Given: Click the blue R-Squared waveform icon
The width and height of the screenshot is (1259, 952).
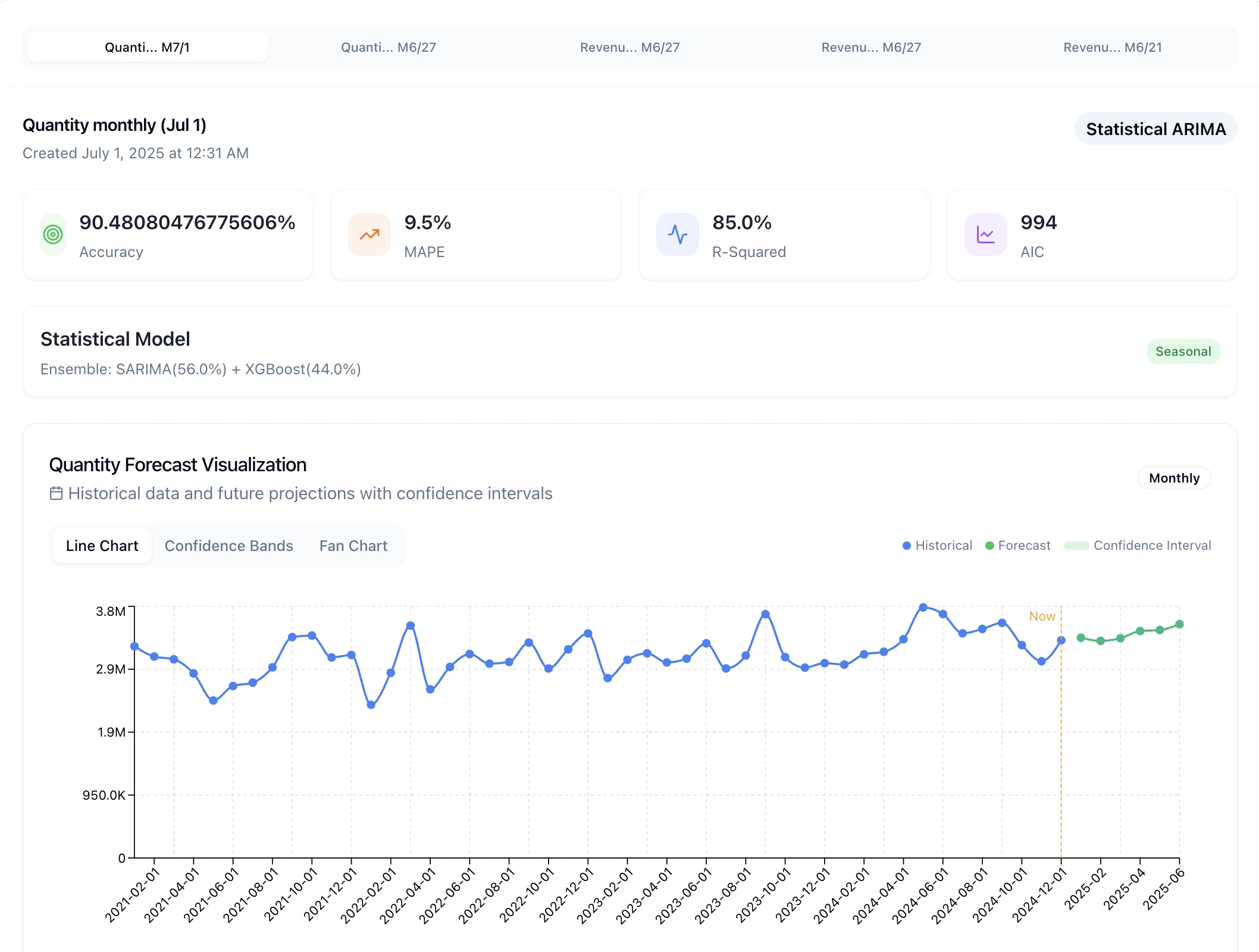Looking at the screenshot, I should (678, 234).
